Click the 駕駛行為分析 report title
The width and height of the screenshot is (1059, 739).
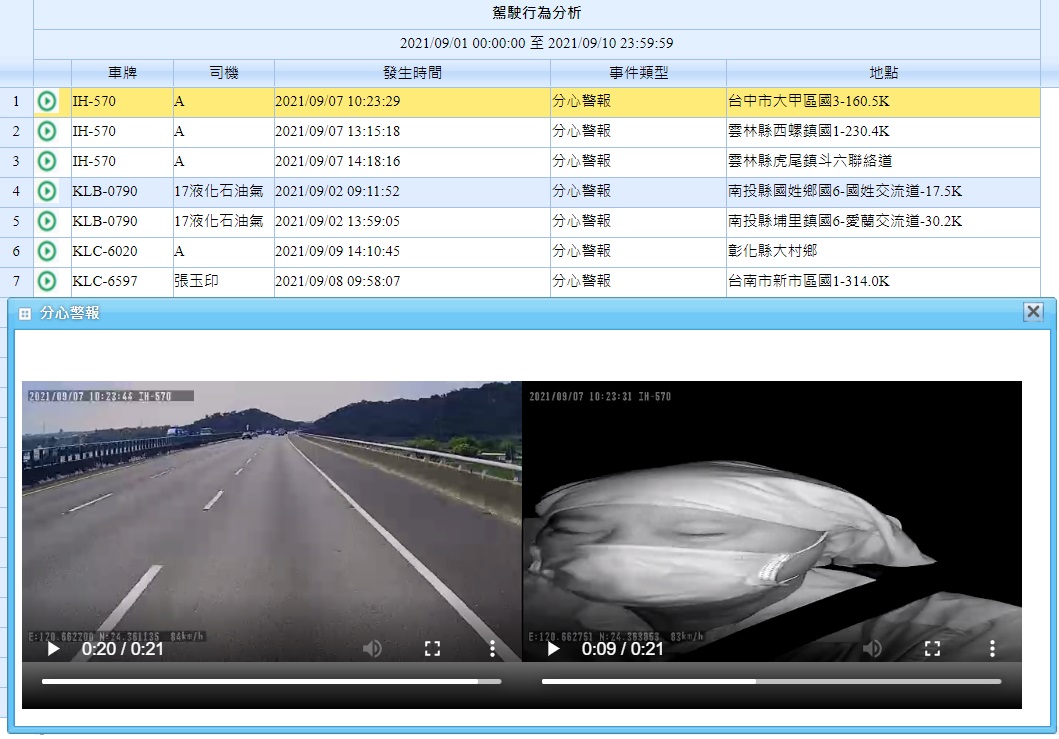[x=536, y=13]
